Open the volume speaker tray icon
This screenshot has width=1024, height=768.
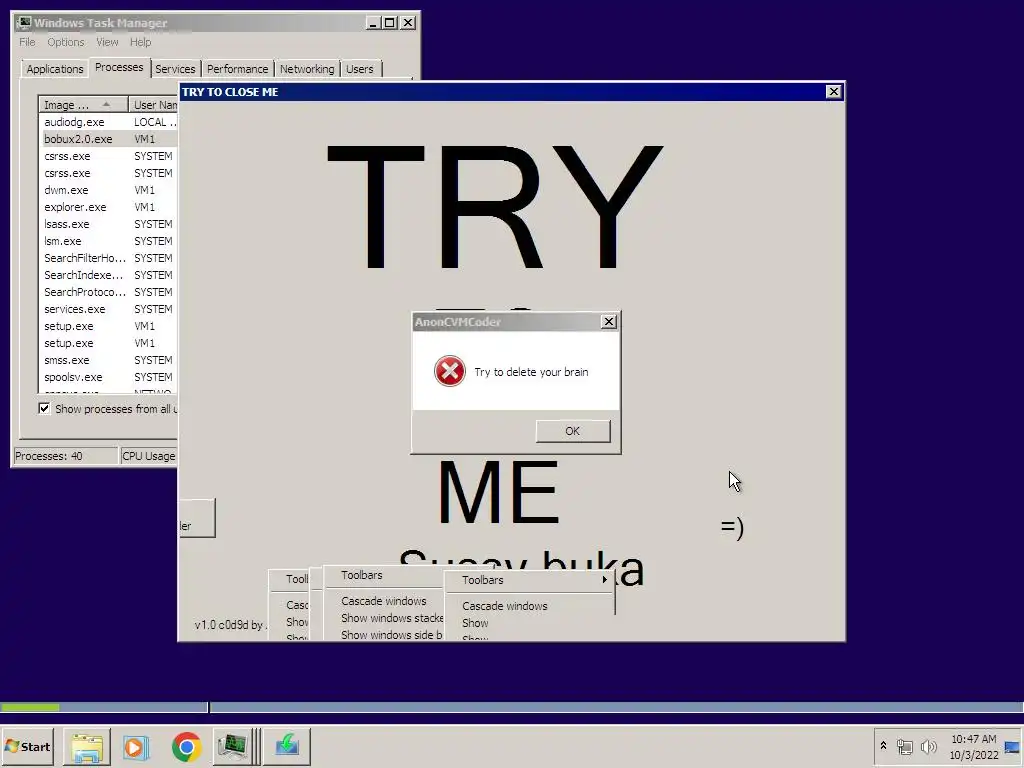928,746
